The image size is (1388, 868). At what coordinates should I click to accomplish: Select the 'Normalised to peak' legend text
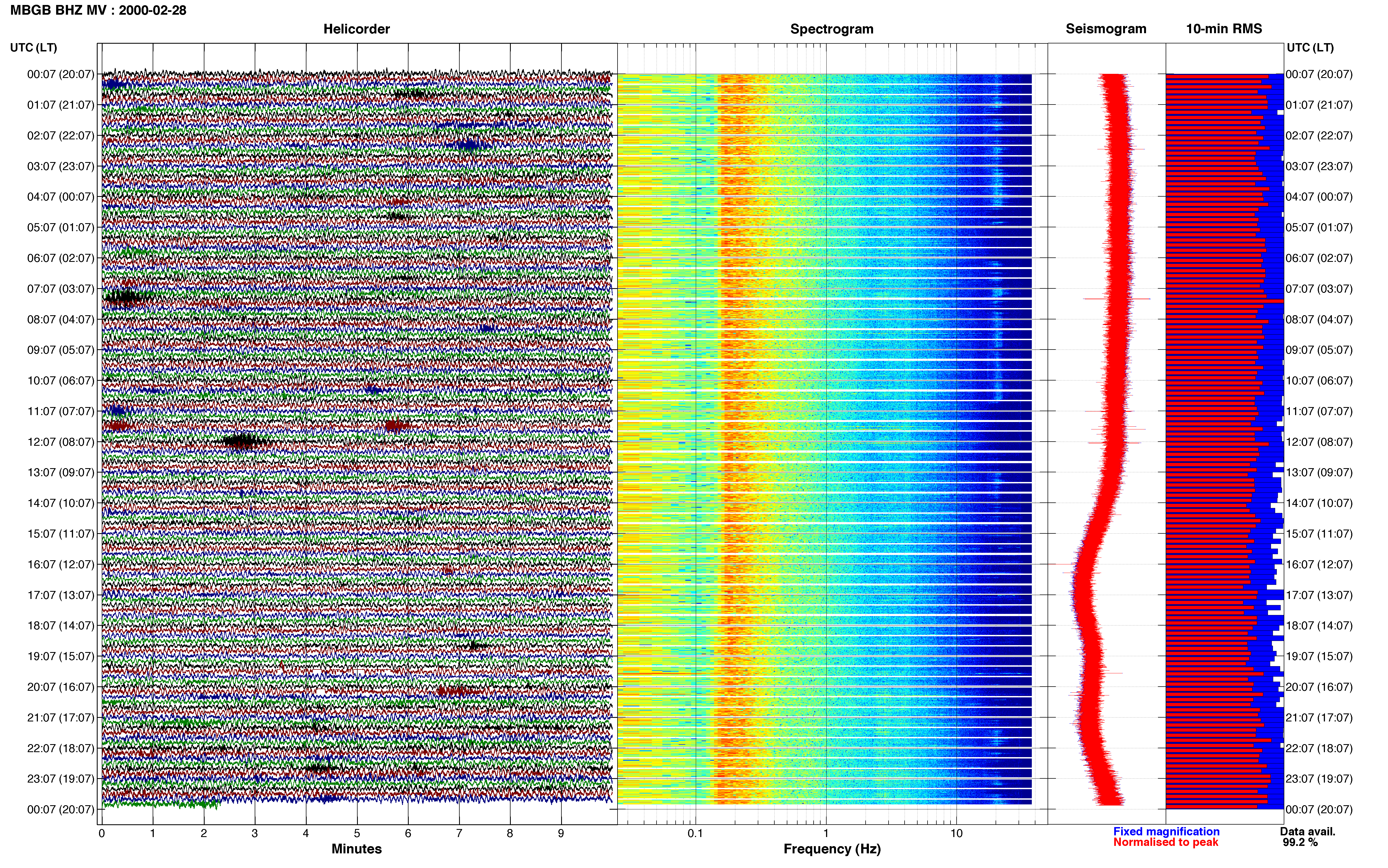[x=1165, y=842]
